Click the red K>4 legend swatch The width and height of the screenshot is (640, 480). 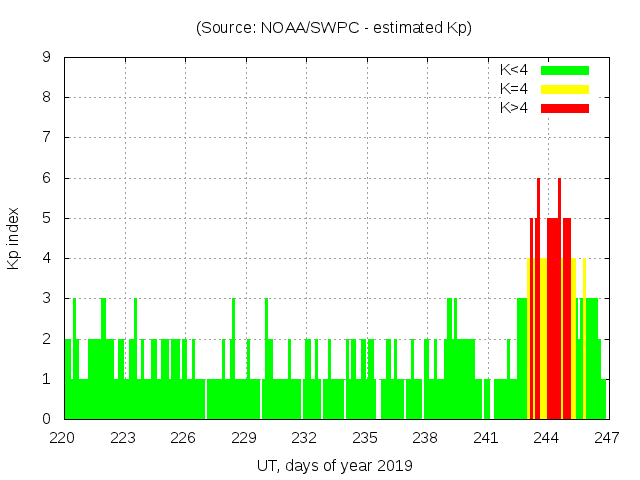(565, 108)
